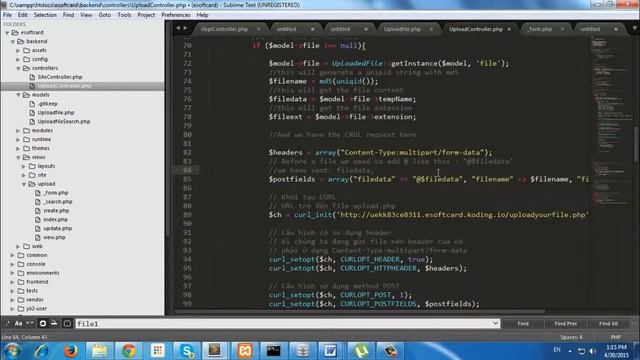Expand the assets folder
The image size is (640, 360).
(x=18, y=51)
